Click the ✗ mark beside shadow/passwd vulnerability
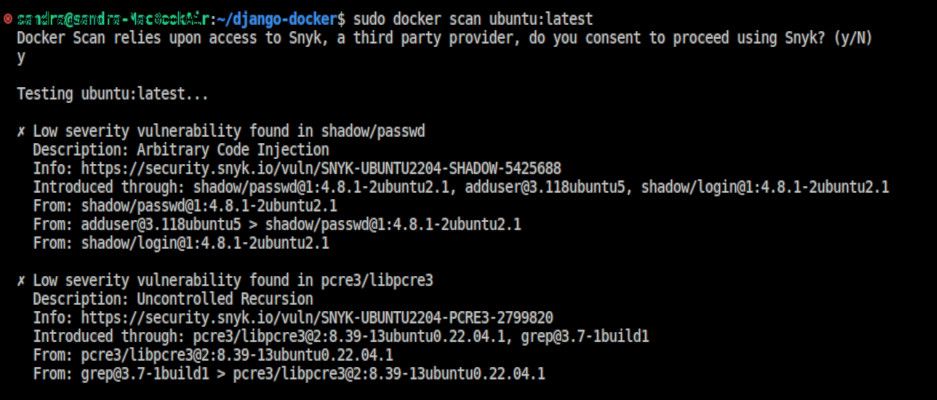 point(21,131)
